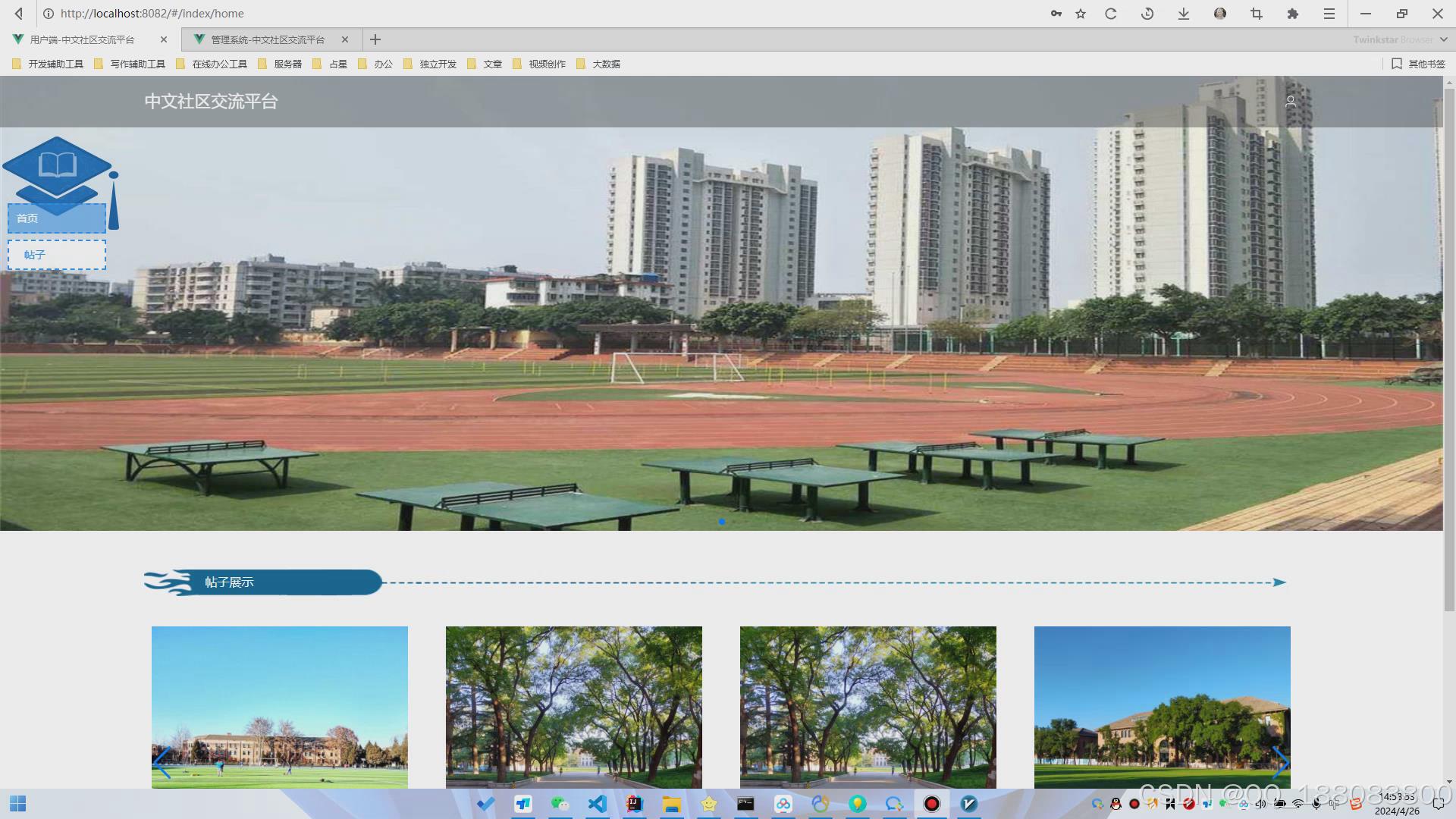Click the browser back arrow
The image size is (1456, 819).
19,14
